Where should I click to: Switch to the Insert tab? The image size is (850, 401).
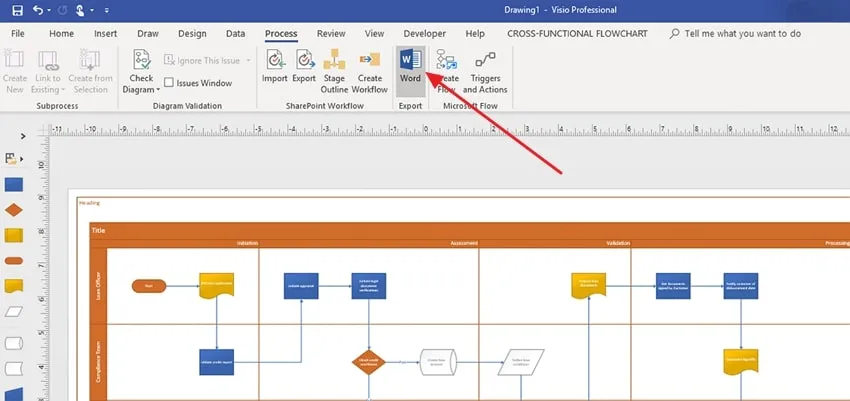click(x=106, y=34)
